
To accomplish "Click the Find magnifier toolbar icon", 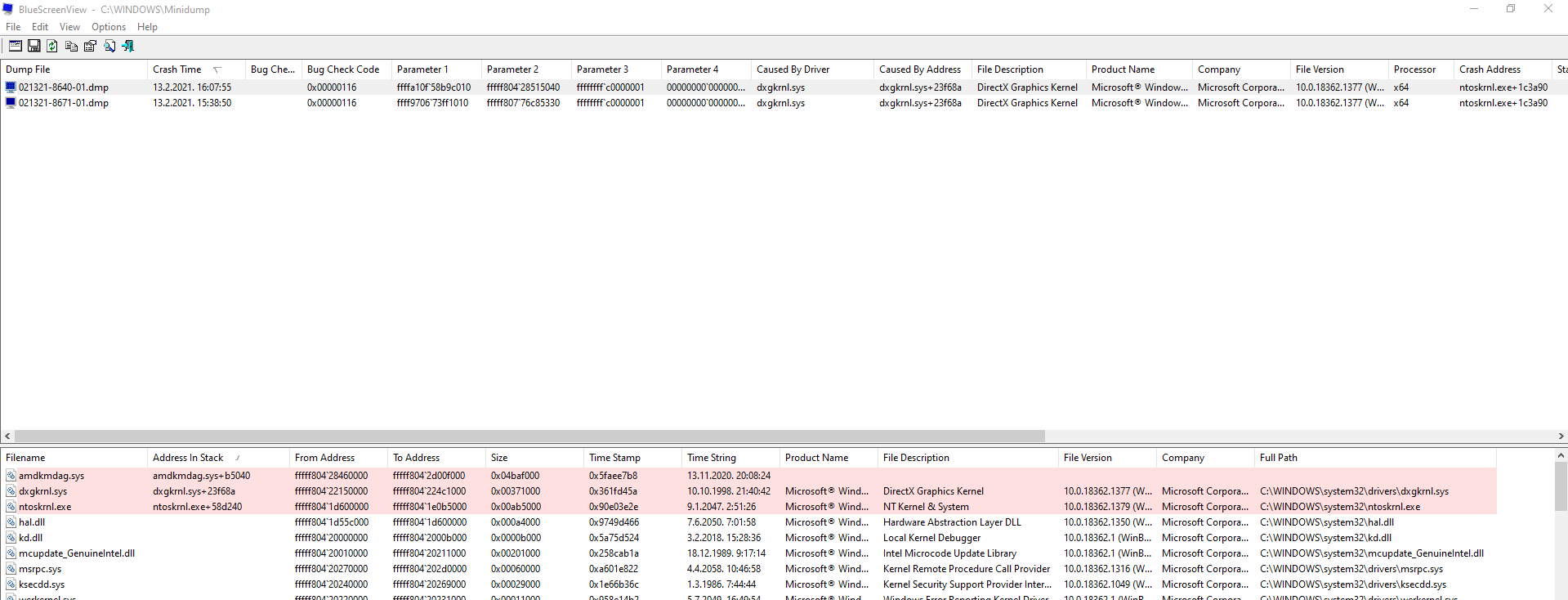I will click(109, 47).
